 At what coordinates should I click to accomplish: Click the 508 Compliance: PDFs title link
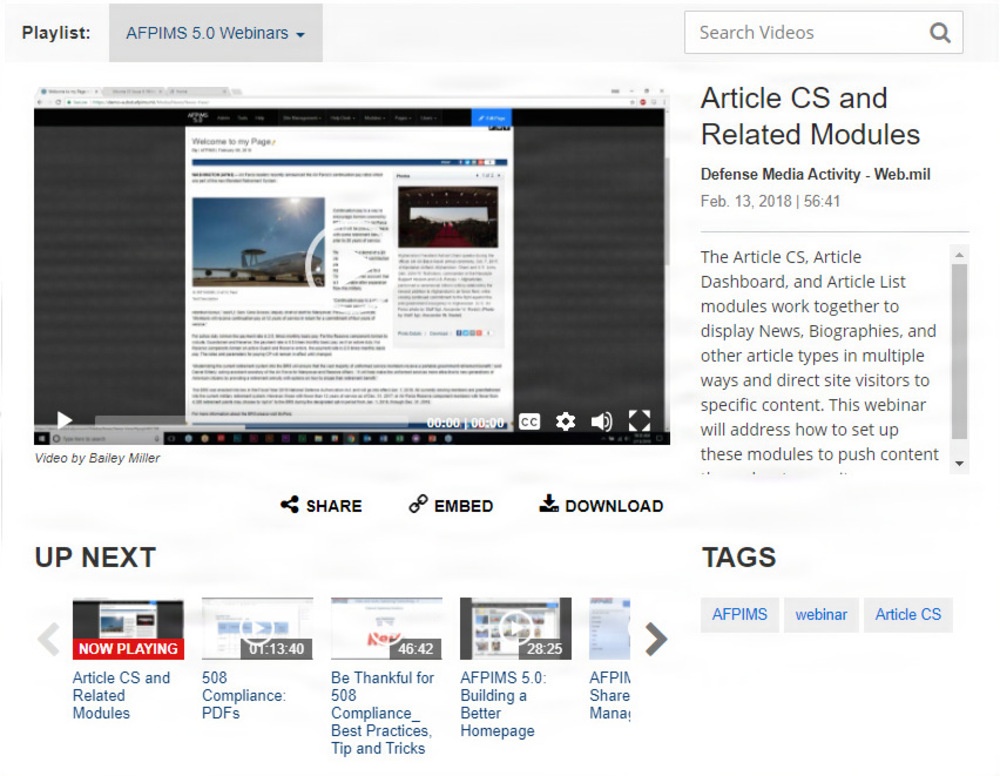[x=244, y=695]
